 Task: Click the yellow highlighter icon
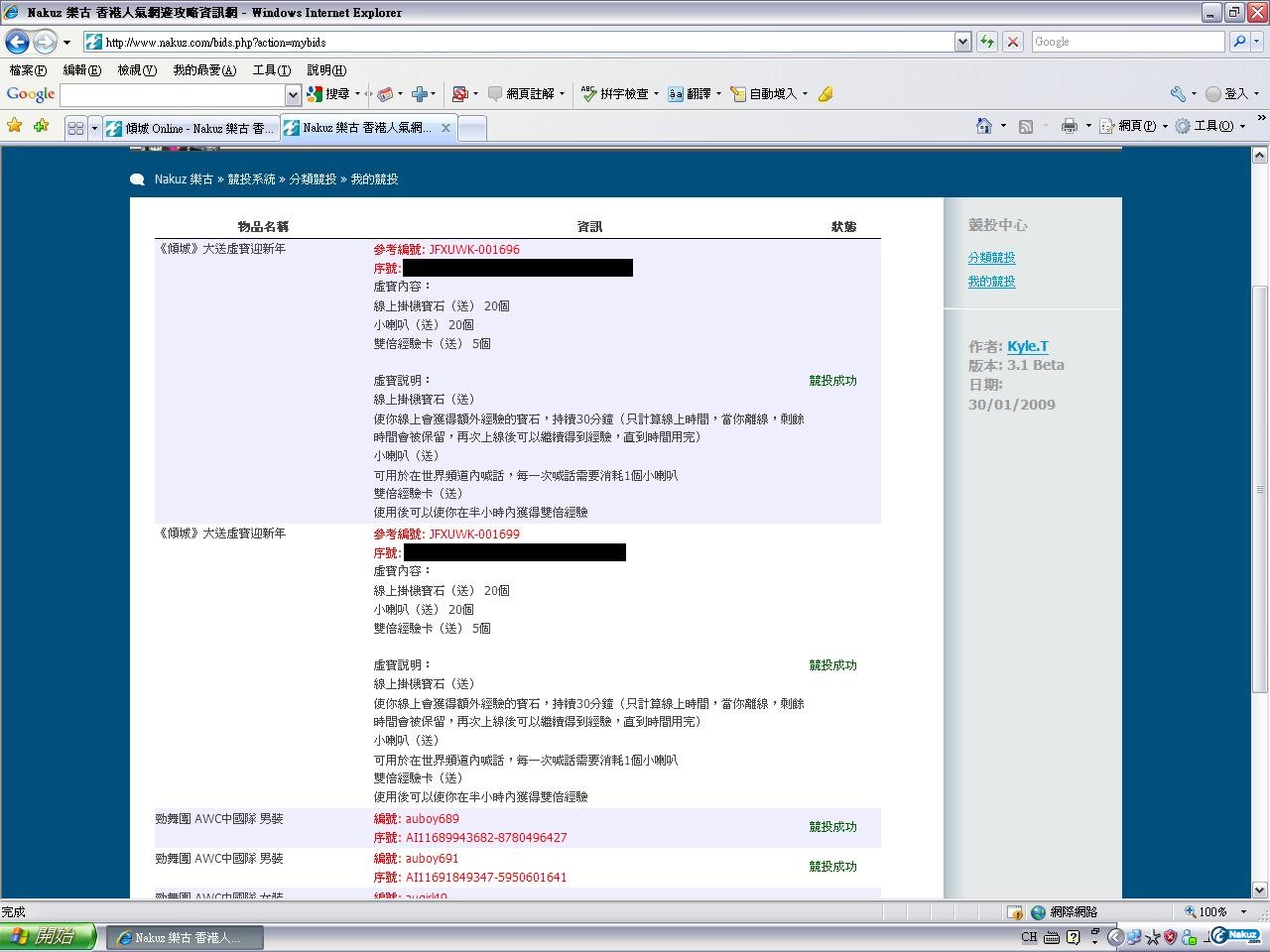(825, 94)
